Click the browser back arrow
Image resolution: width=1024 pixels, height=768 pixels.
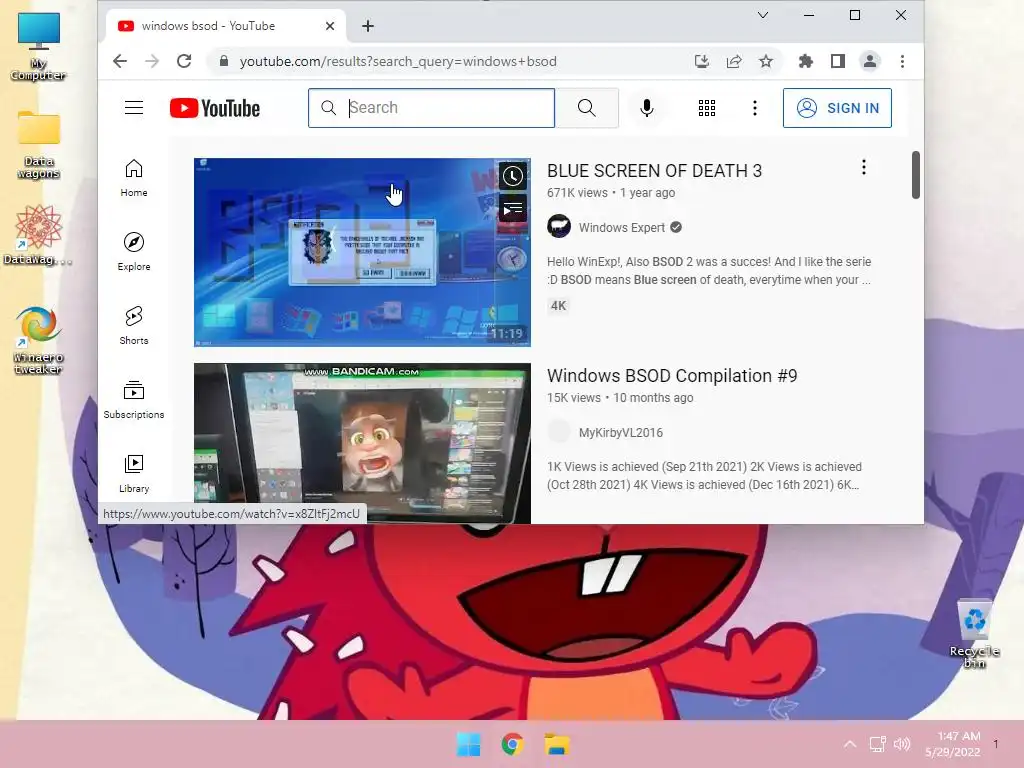coord(120,61)
